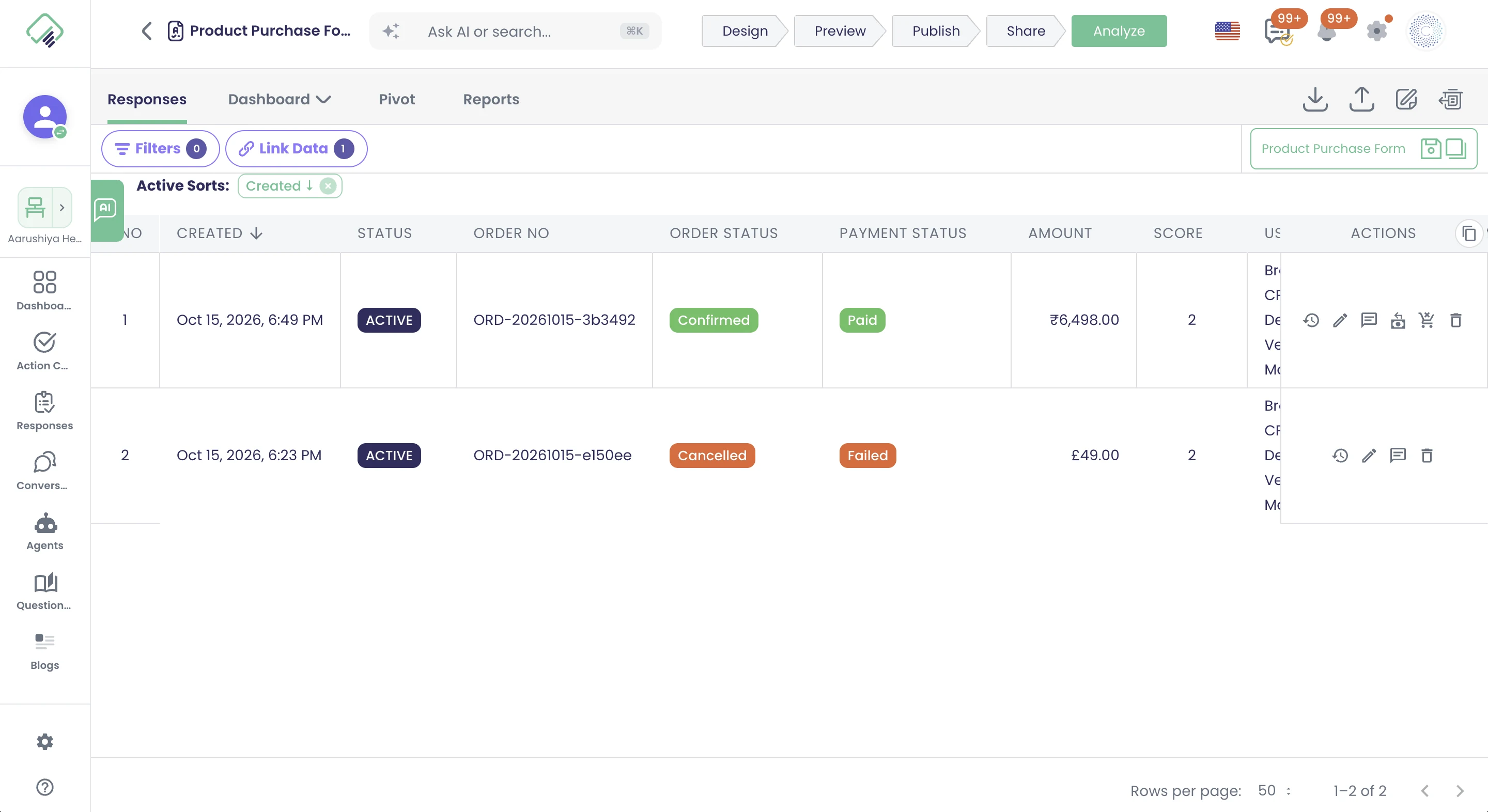Switch to the Pivot tab

[x=397, y=99]
